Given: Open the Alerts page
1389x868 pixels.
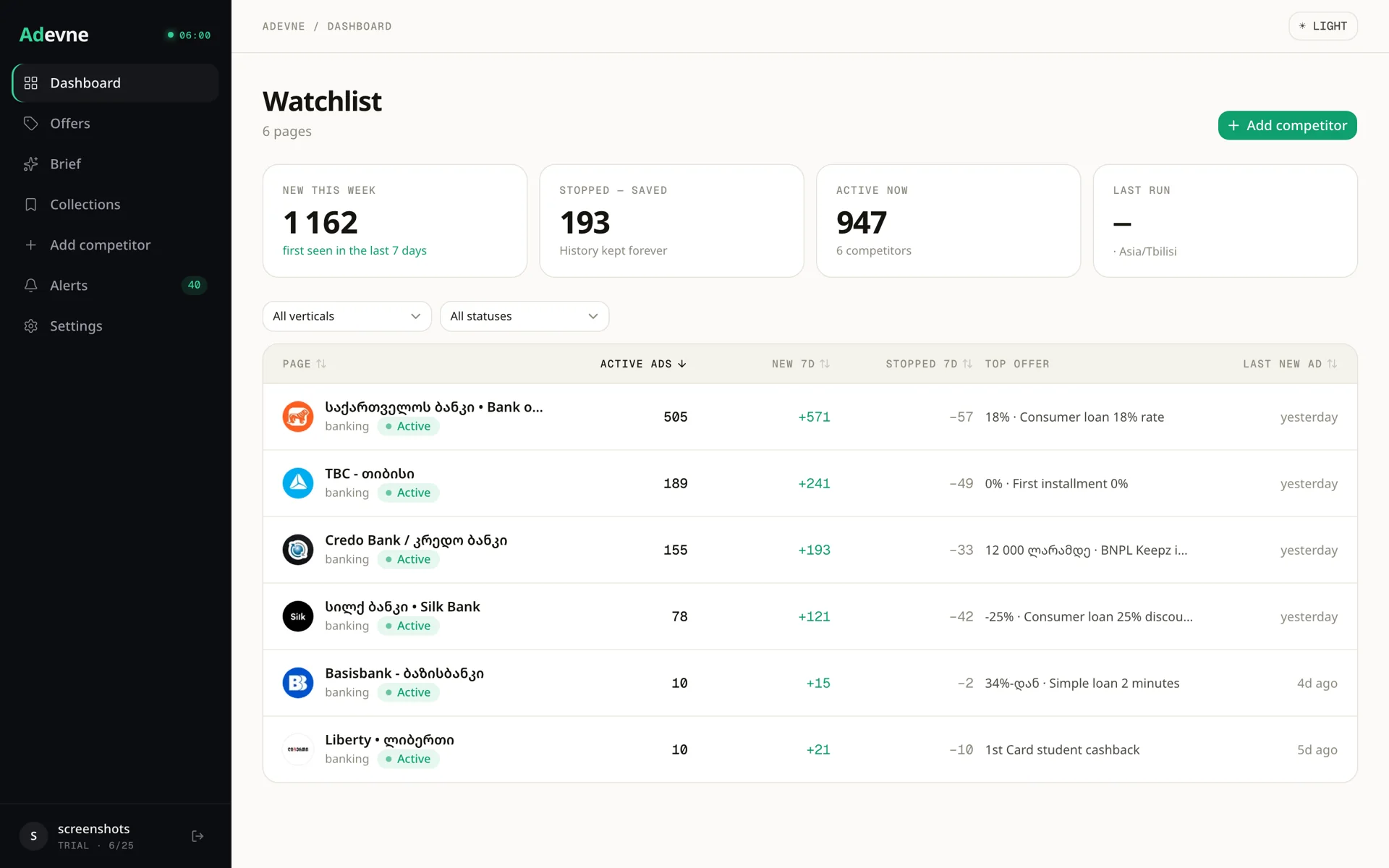Looking at the screenshot, I should pos(116,286).
